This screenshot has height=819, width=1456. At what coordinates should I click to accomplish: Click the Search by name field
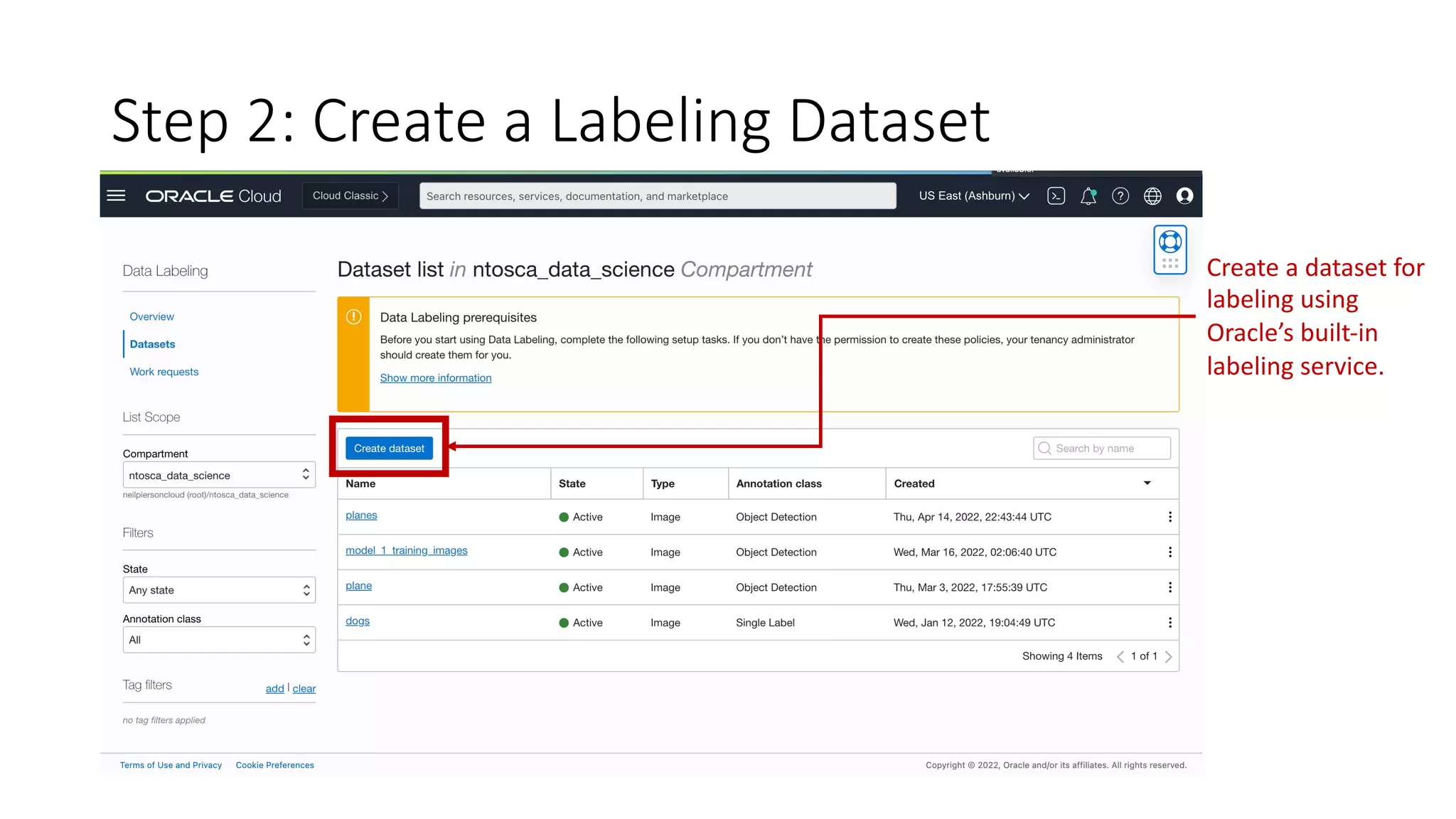click(x=1109, y=449)
